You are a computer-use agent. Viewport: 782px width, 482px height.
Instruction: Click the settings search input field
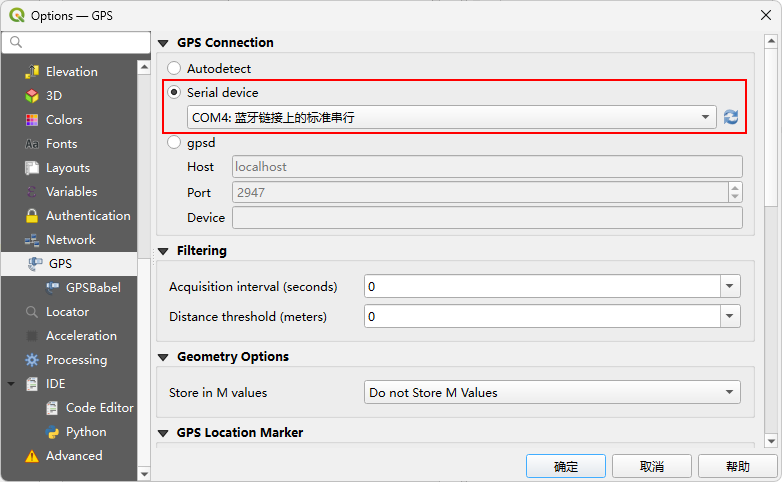point(76,42)
